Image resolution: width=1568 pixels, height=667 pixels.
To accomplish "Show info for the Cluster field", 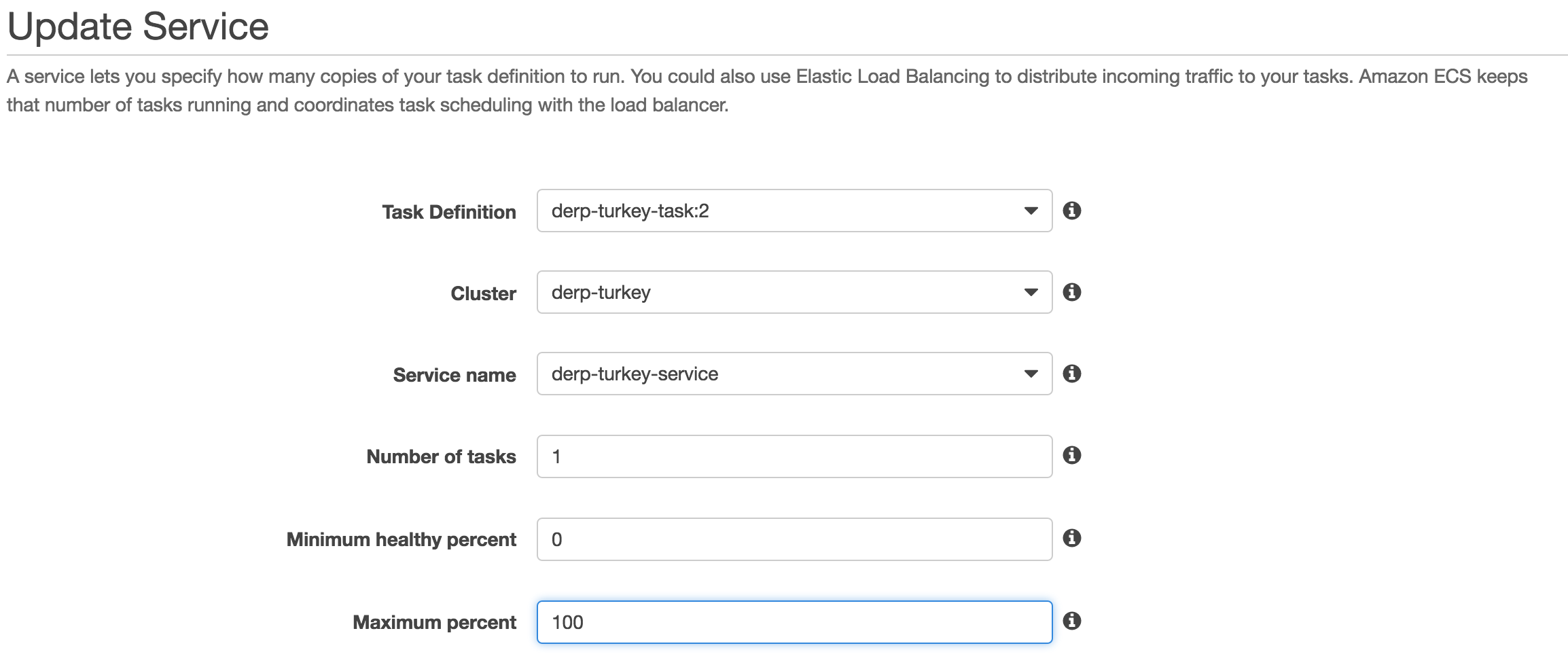I will coord(1071,292).
